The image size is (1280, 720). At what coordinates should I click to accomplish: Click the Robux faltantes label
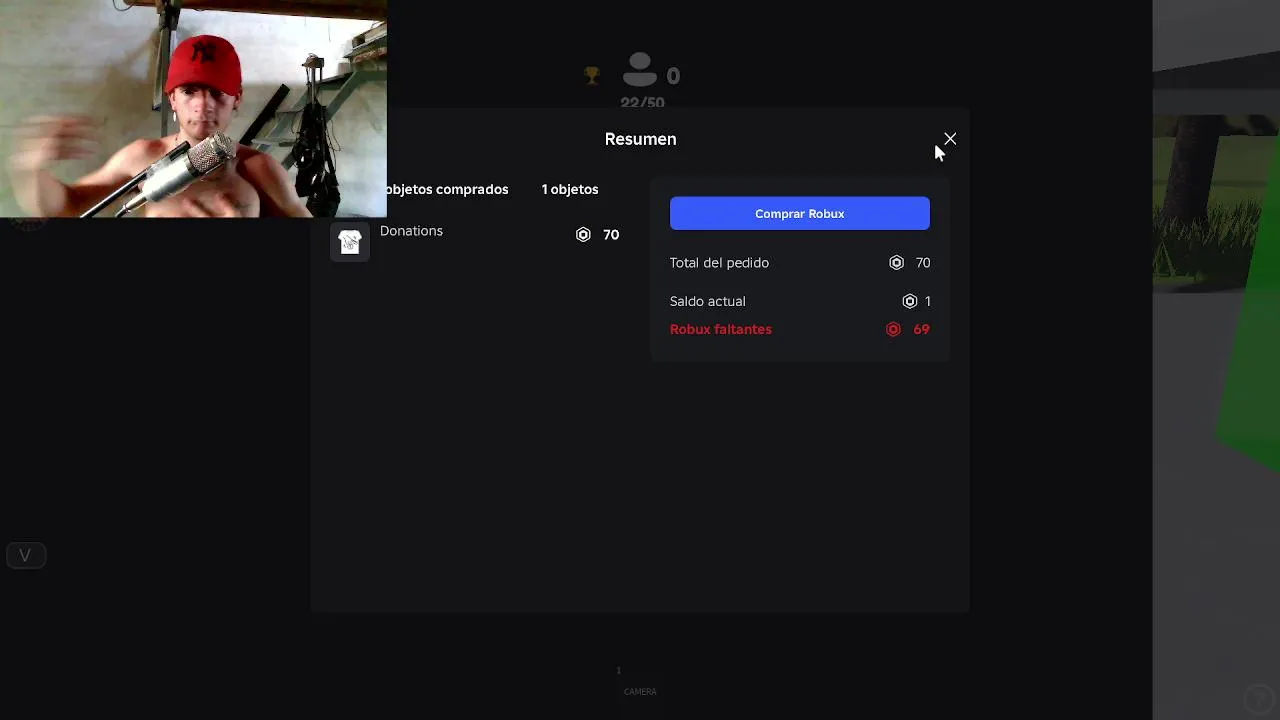tap(721, 329)
